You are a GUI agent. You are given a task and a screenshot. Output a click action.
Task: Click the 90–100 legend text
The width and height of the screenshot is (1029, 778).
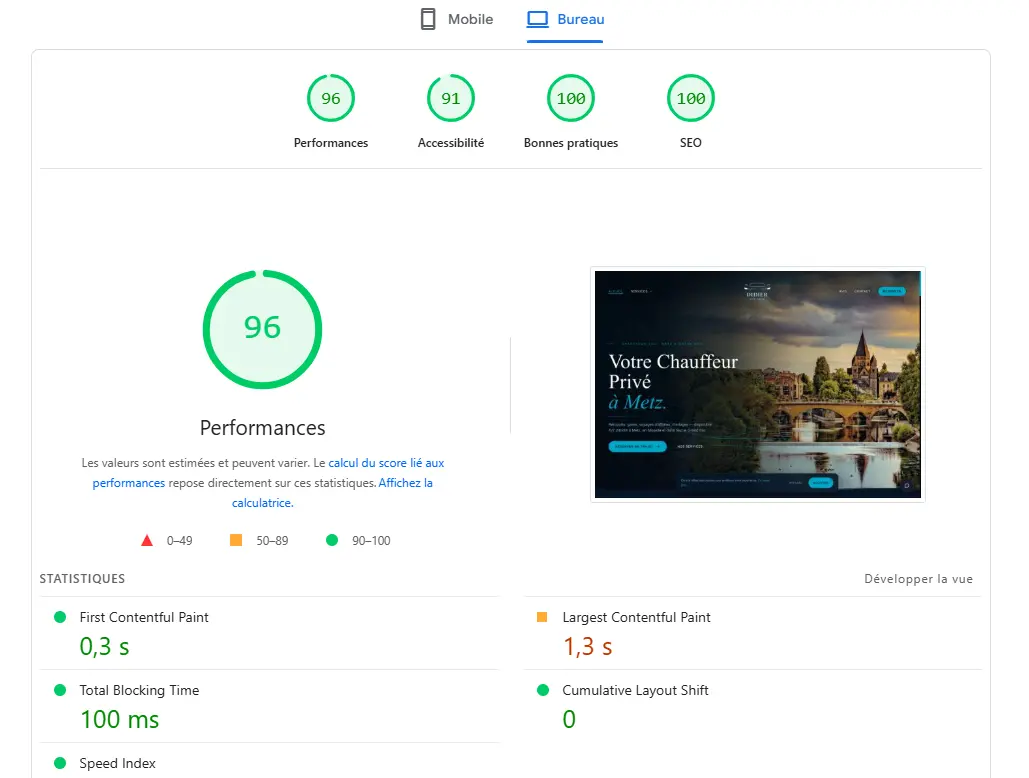tap(371, 541)
